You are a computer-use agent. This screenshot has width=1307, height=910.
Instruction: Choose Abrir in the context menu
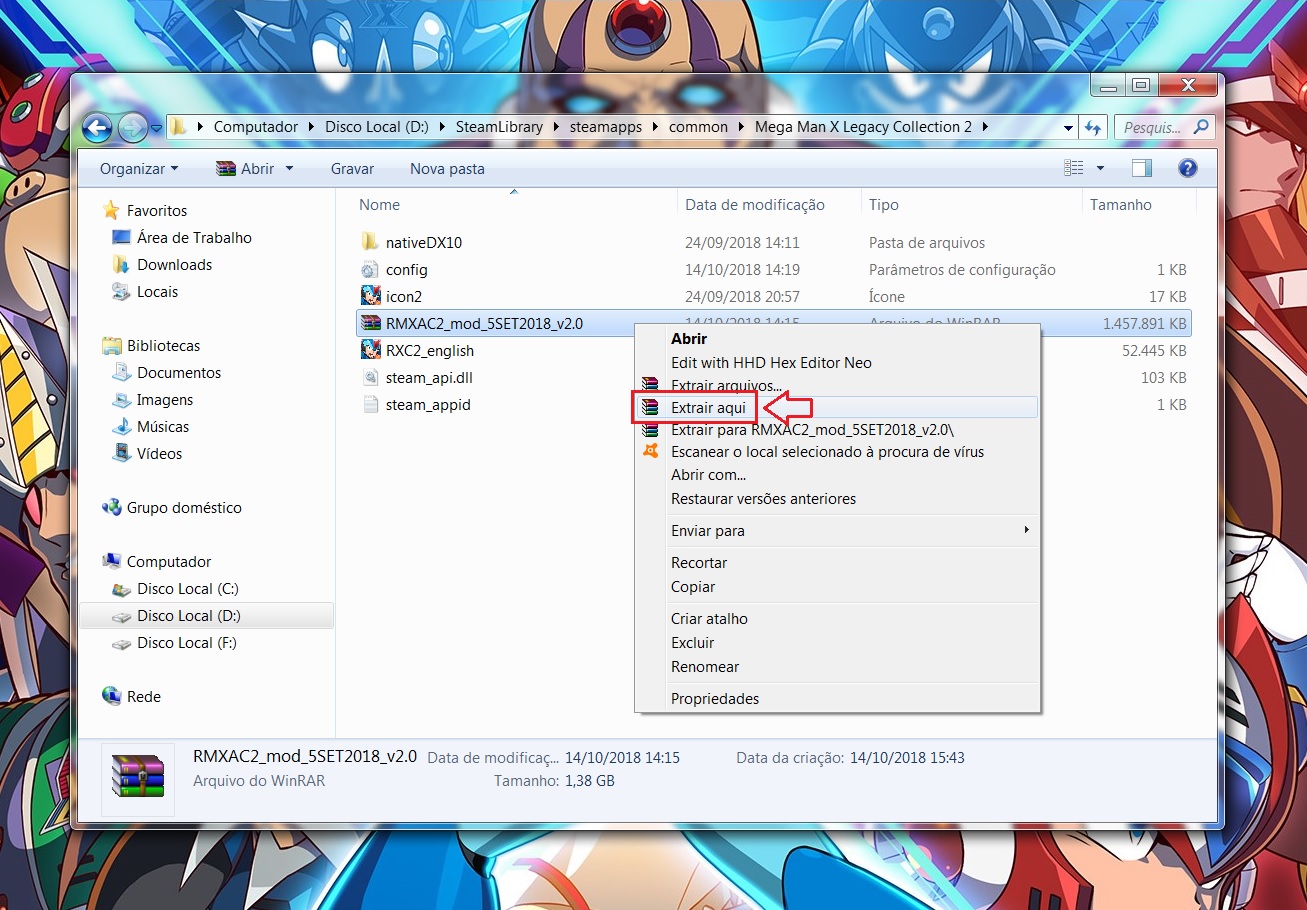pyautogui.click(x=837, y=339)
